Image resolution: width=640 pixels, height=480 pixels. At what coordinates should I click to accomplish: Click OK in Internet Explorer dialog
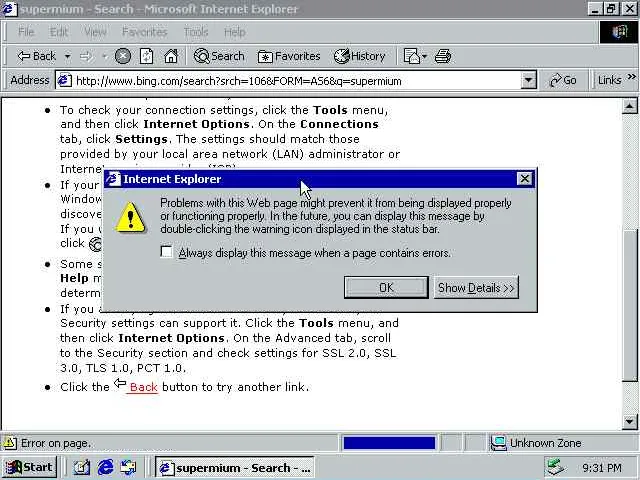[x=386, y=287]
